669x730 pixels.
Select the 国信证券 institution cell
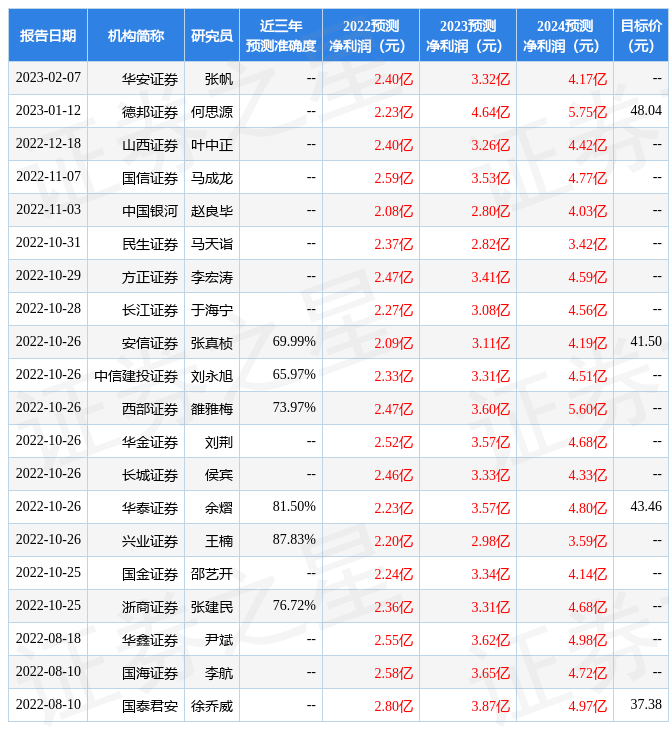[x=136, y=178]
